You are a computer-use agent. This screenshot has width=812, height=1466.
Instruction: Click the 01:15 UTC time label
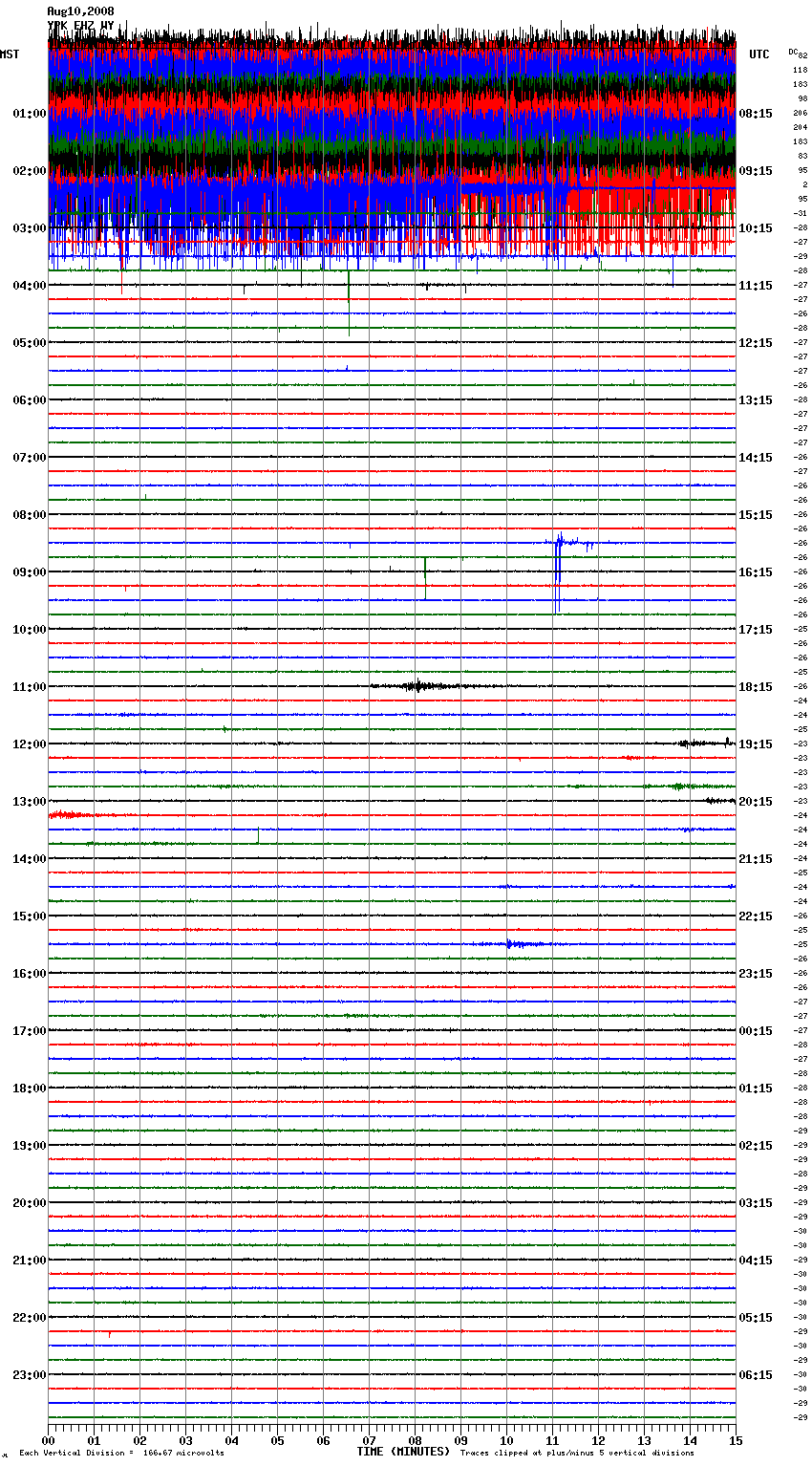point(756,1089)
